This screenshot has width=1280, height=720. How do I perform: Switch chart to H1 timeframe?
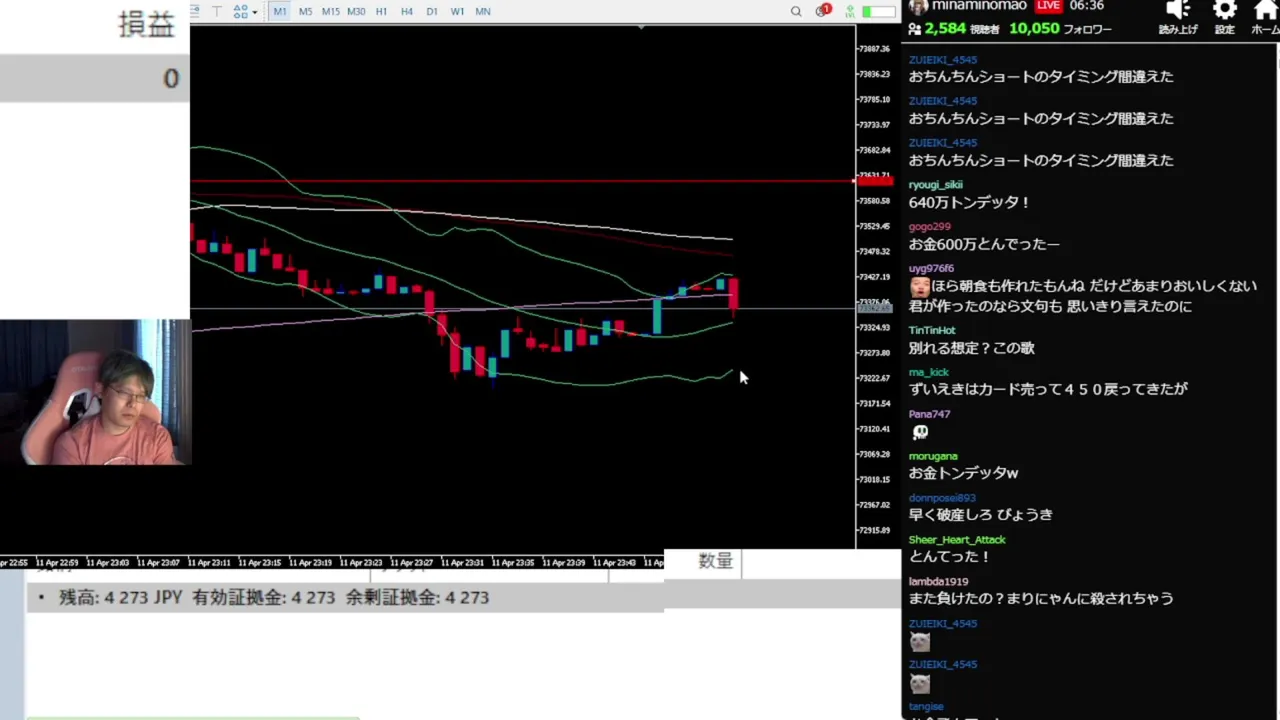click(x=381, y=11)
